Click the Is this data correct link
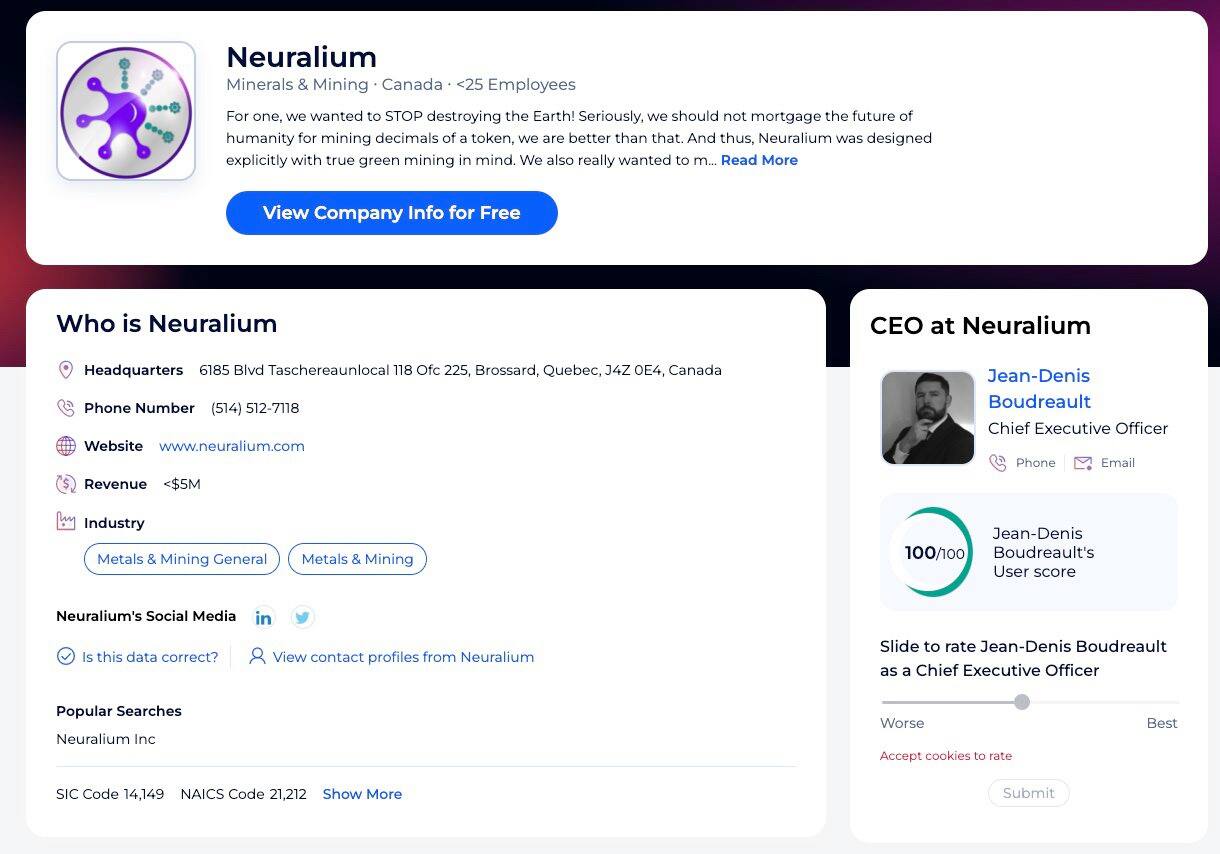This screenshot has width=1220, height=854. pyautogui.click(x=150, y=657)
